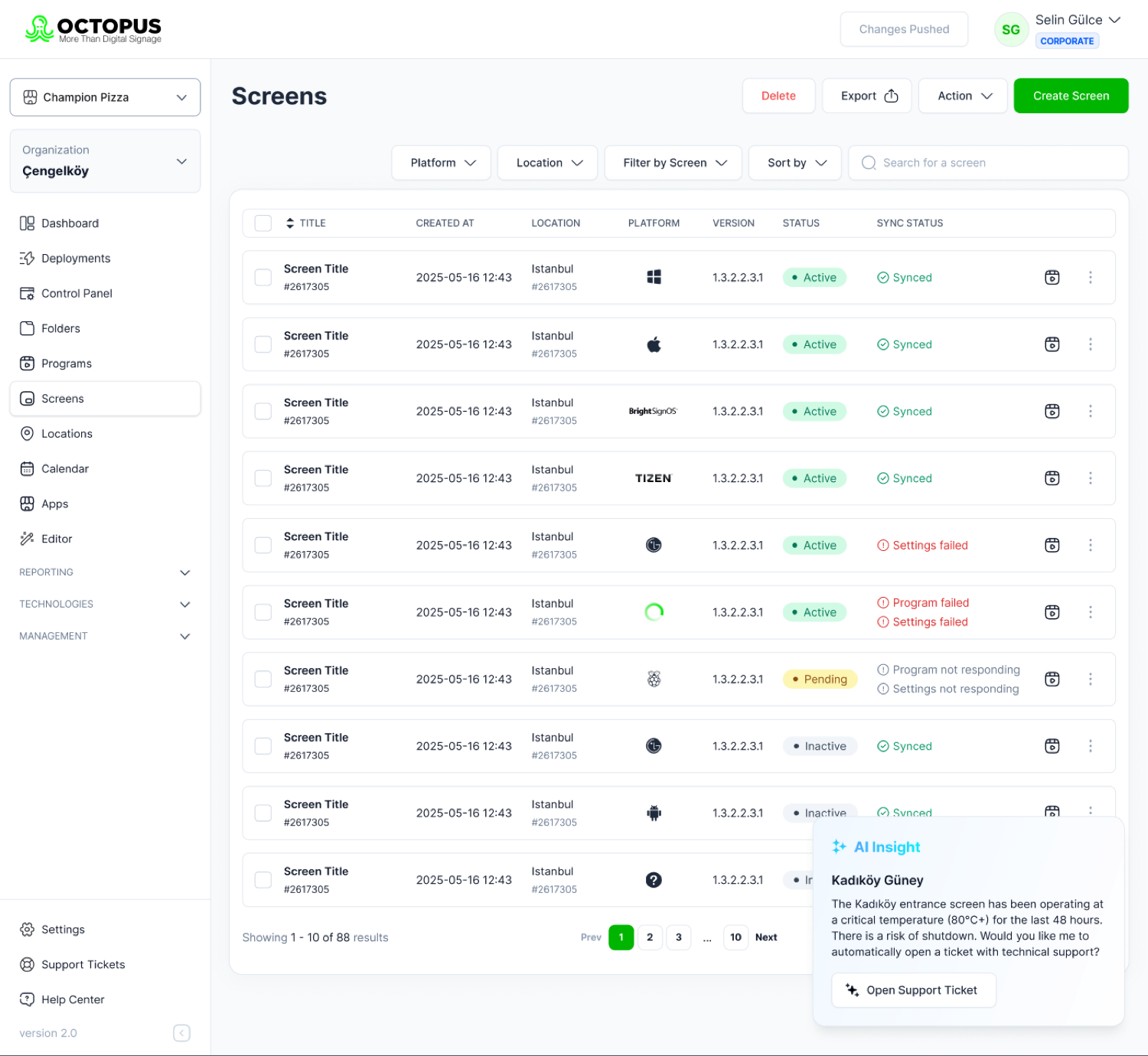Check the box for the unknown platform row

pyautogui.click(x=263, y=880)
